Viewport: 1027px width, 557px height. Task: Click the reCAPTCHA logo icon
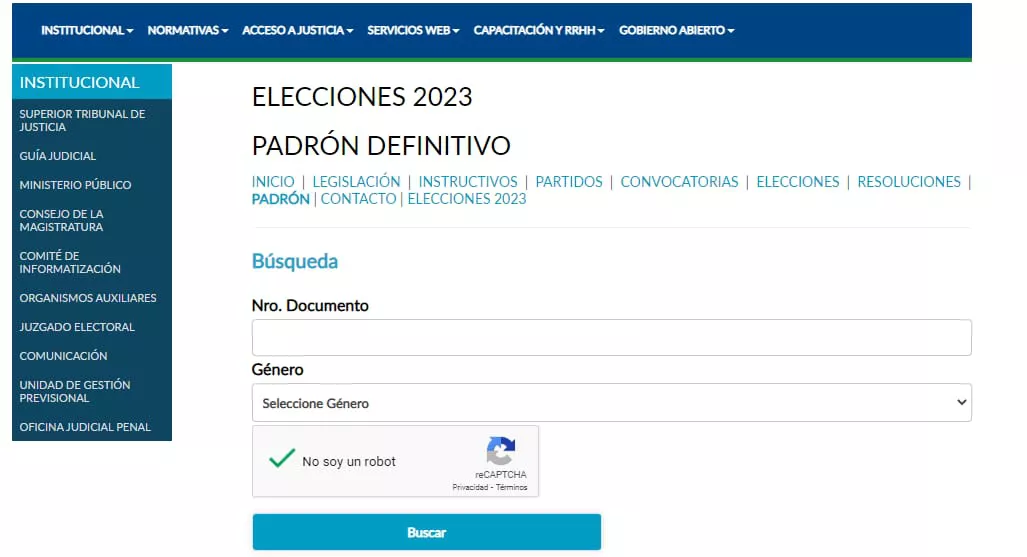pyautogui.click(x=500, y=450)
